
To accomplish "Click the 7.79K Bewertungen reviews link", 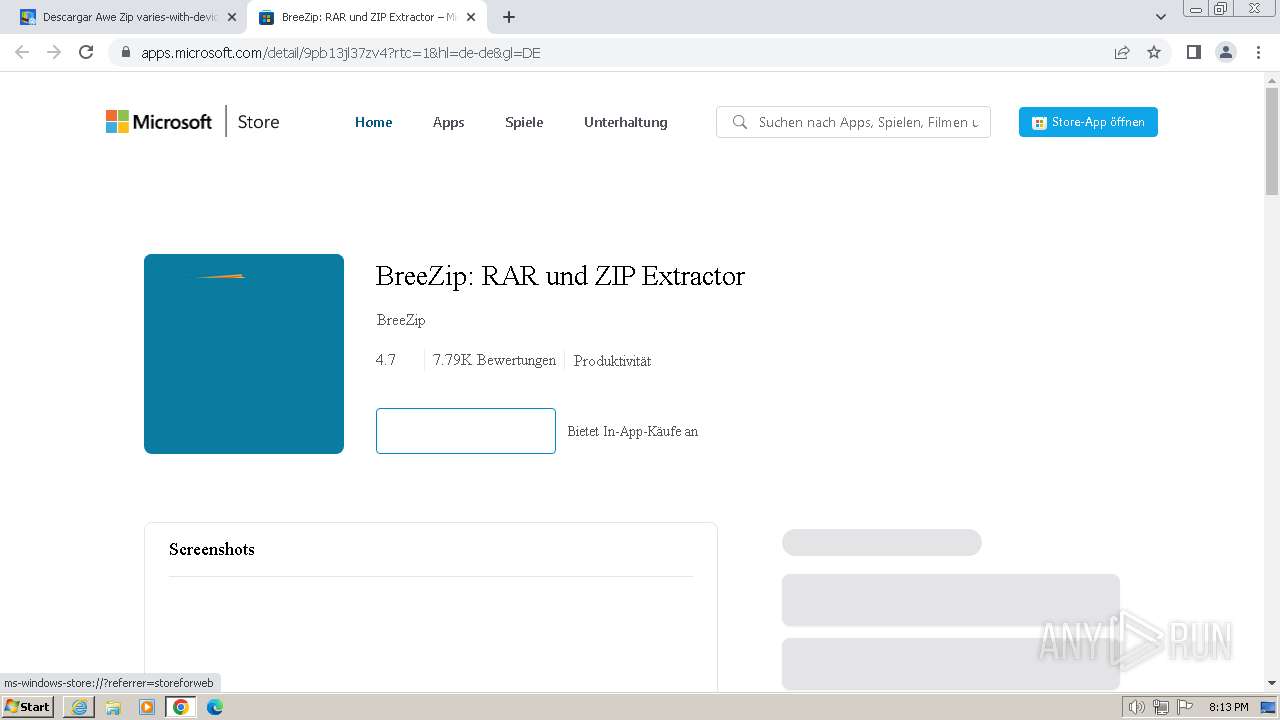I will coord(494,360).
